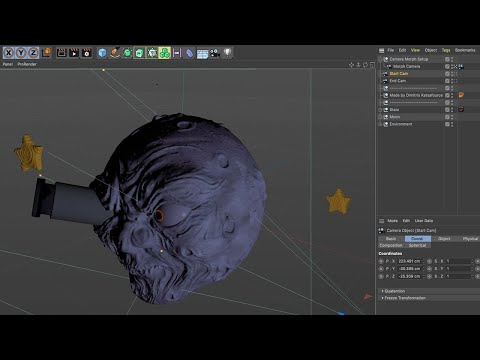480x360 pixels.
Task: Toggle the viewport maximize icon
Action: click(372, 65)
